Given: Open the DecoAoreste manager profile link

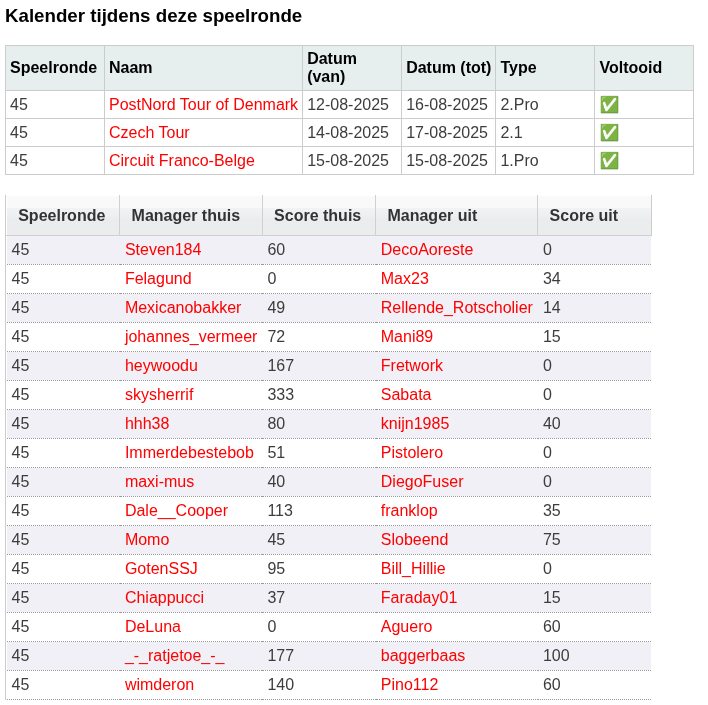Looking at the screenshot, I should (427, 249).
